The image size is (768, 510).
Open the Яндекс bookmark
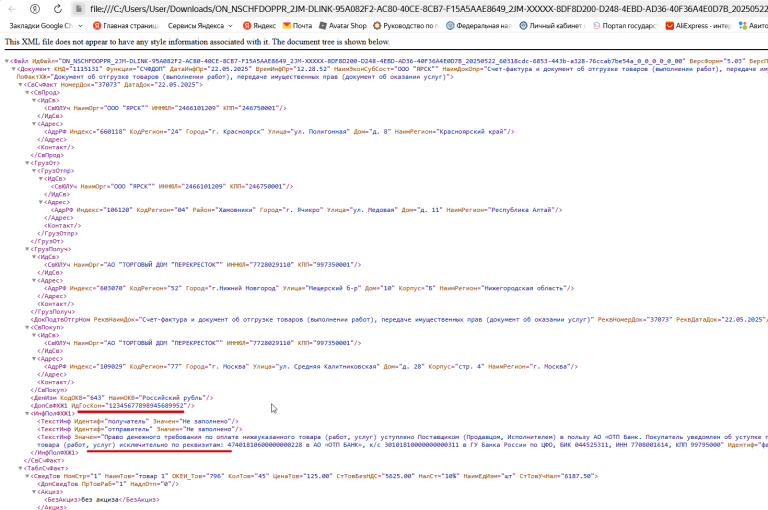tap(260, 25)
